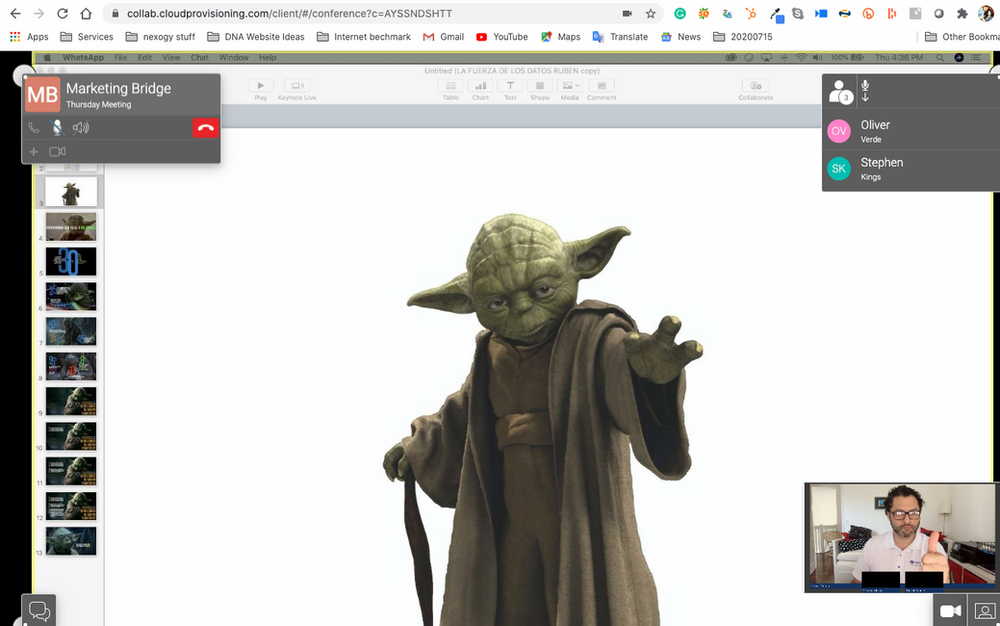Expand the 20200715 bookmarks folder

(x=743, y=37)
